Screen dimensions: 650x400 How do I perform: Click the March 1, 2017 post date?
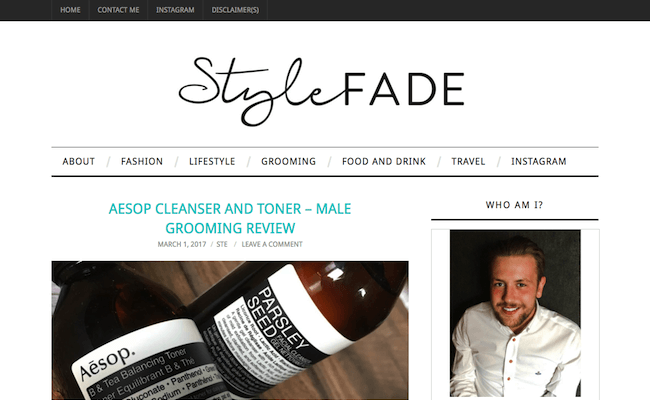[182, 244]
